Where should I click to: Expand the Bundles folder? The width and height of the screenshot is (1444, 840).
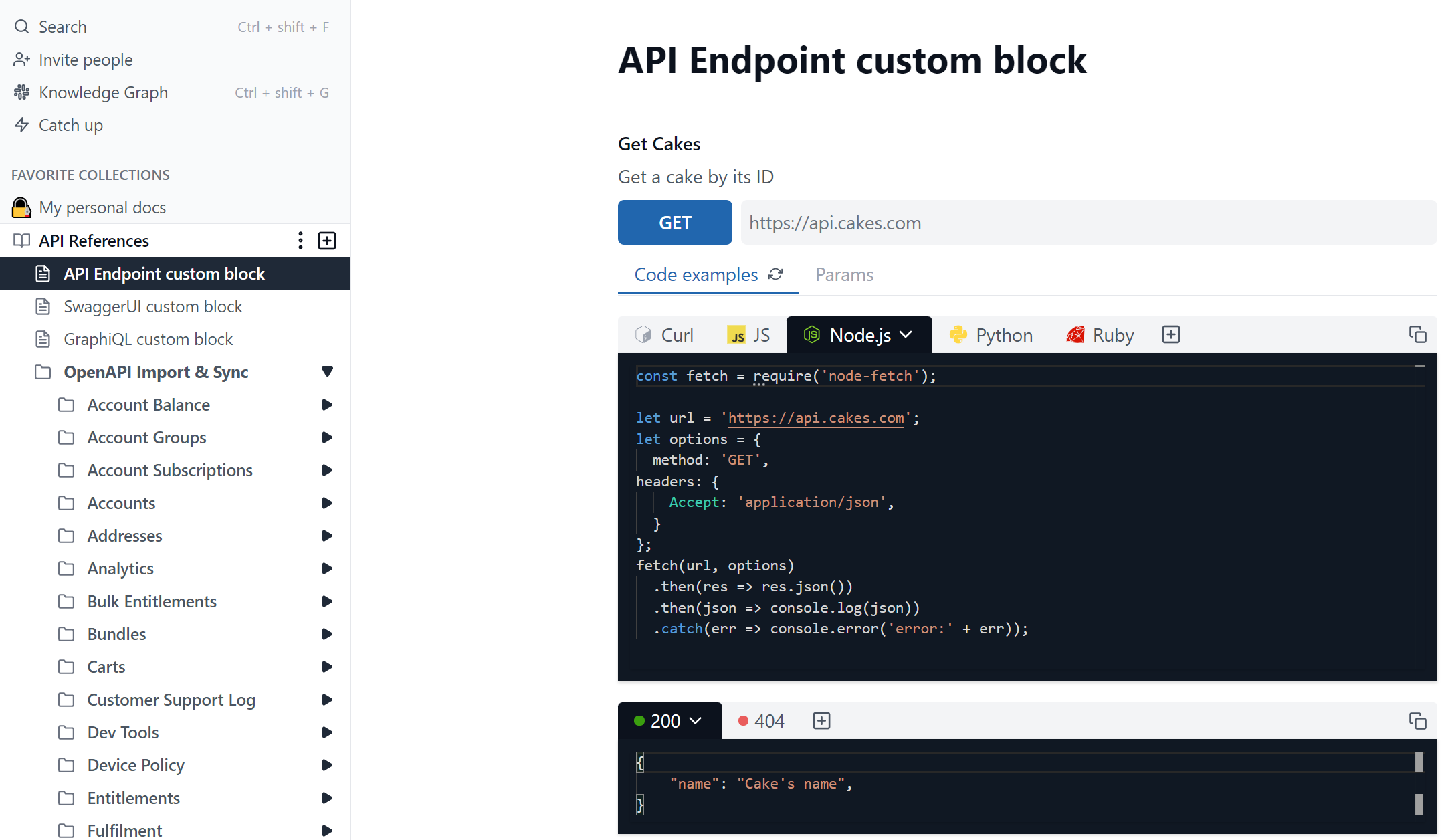(327, 634)
